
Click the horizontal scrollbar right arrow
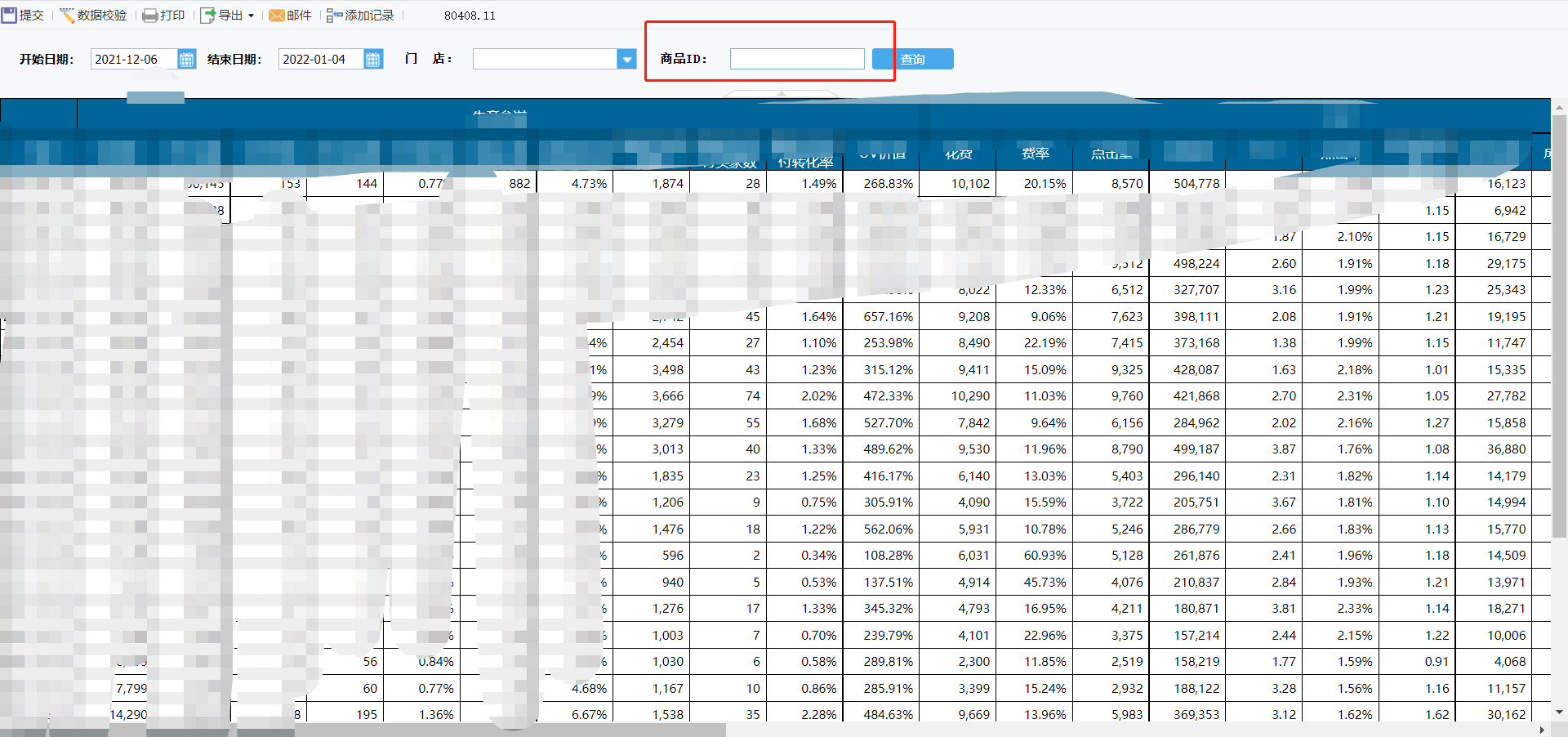pos(1542,730)
